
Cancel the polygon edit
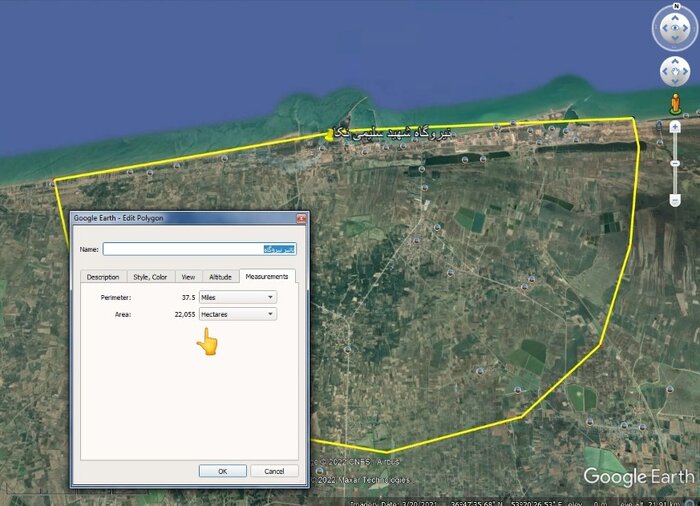click(274, 471)
